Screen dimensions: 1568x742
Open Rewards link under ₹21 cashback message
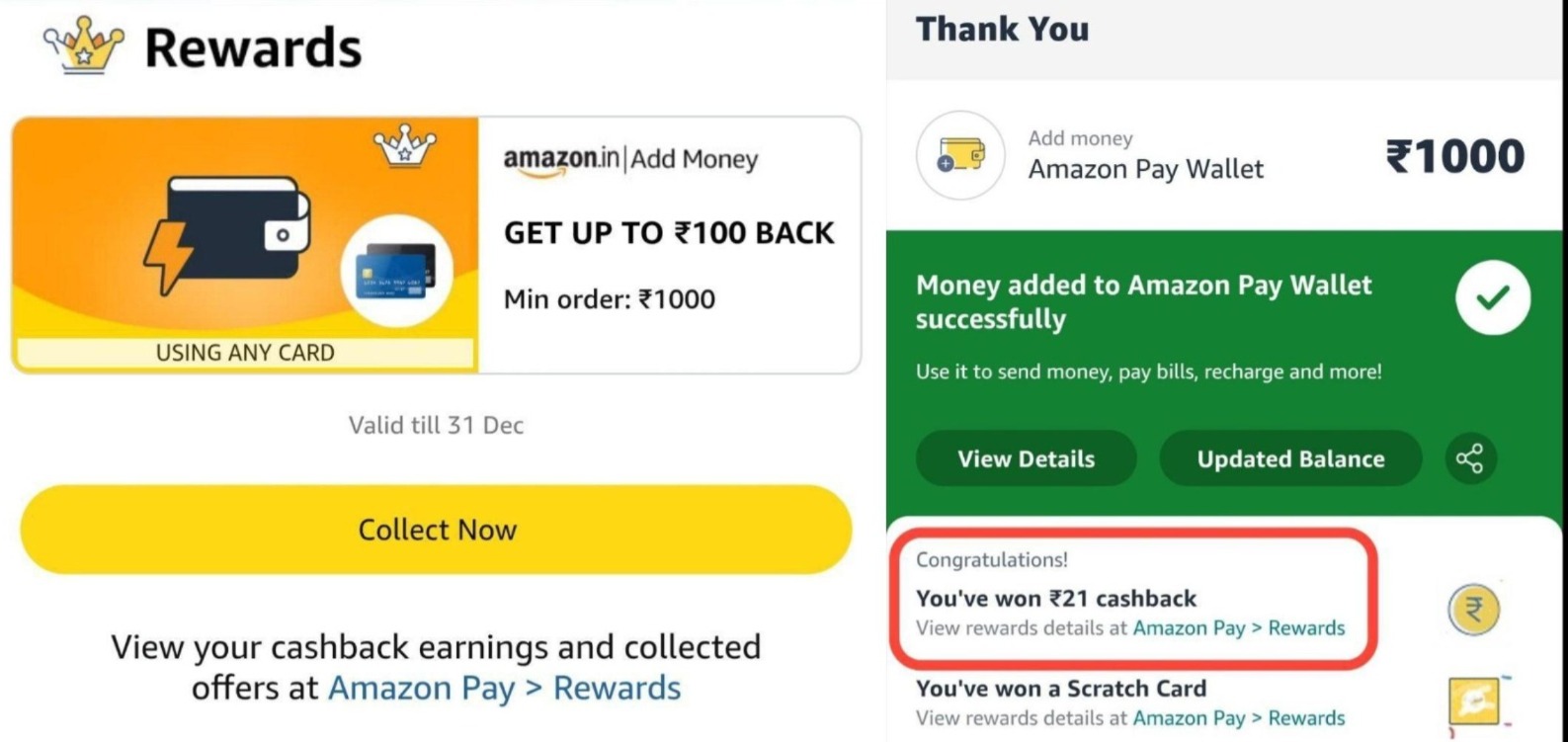pyautogui.click(x=1238, y=628)
